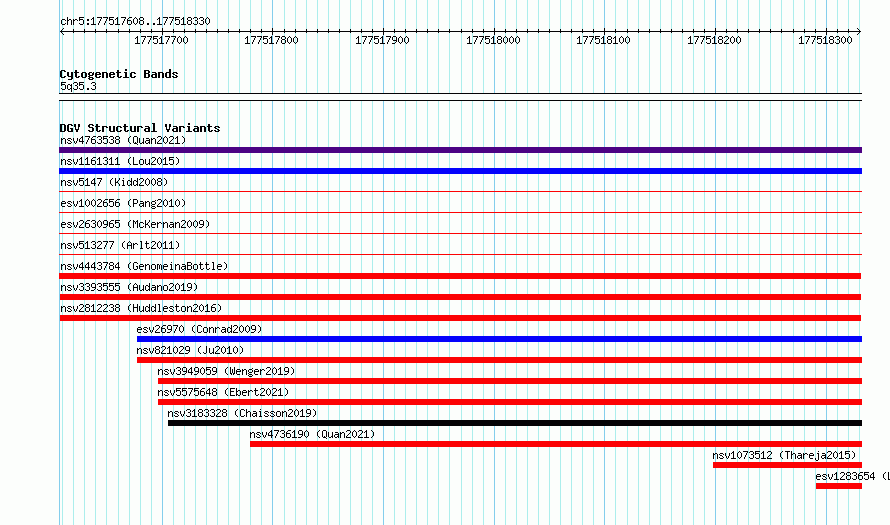Click ruler position 177518100
The width and height of the screenshot is (890, 525).
[603, 40]
